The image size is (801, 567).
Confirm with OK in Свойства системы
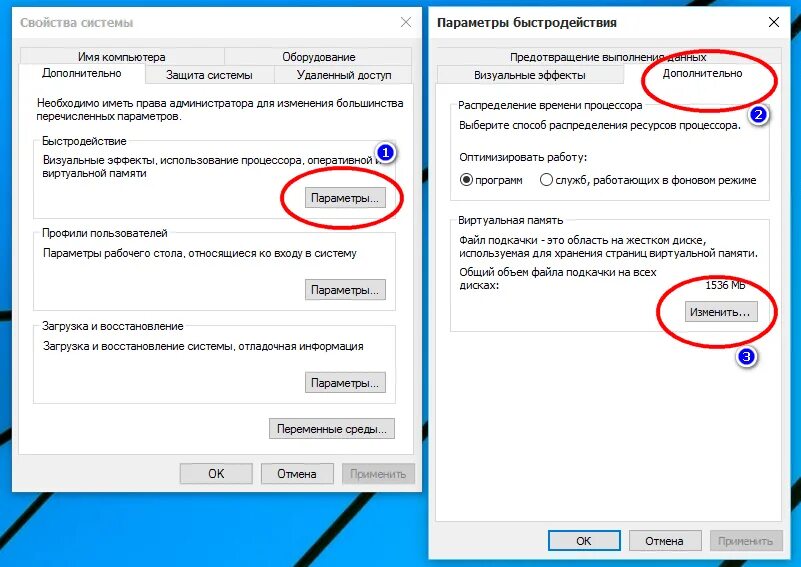click(x=216, y=474)
